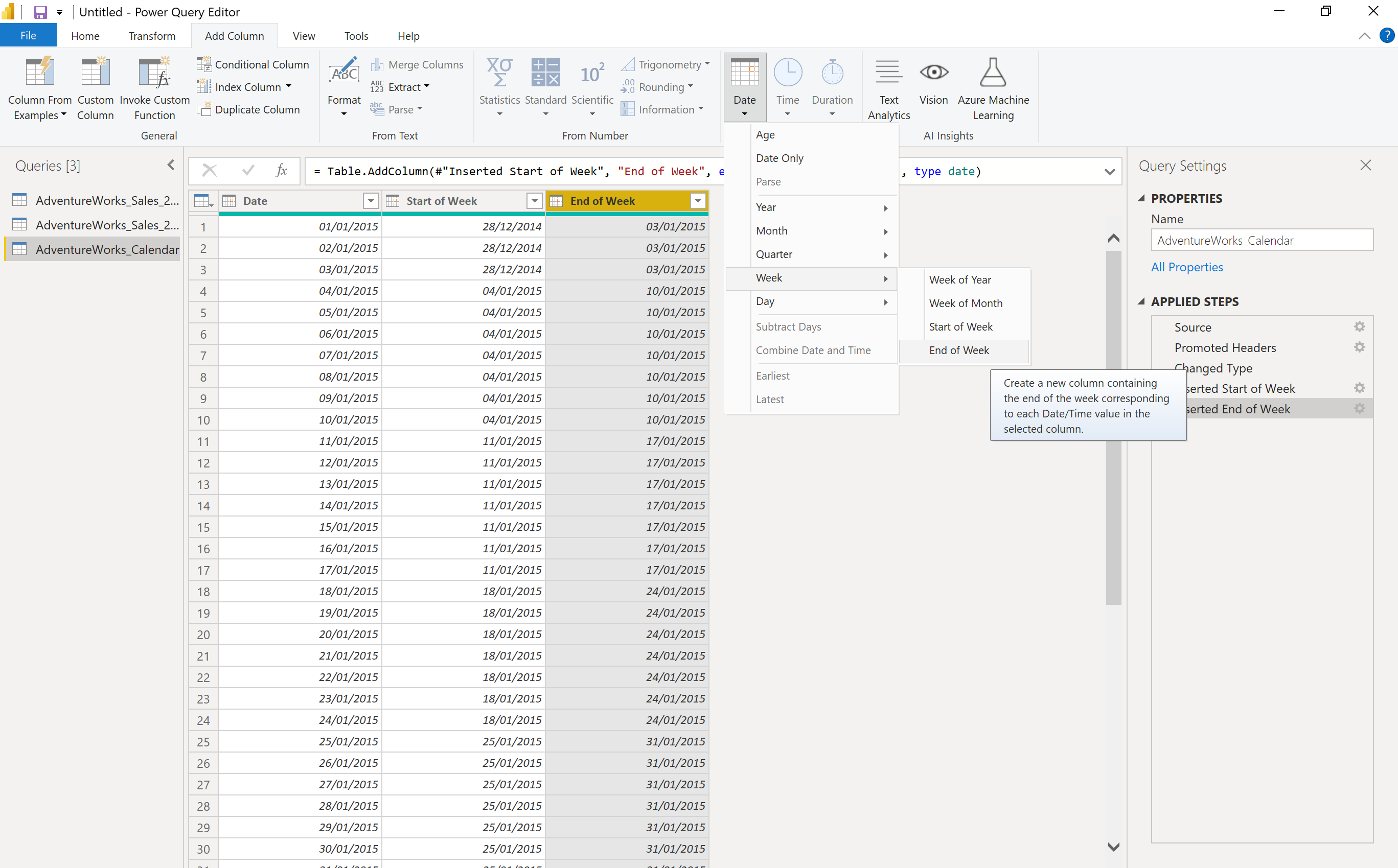Open Text Analytics AI insight
This screenshot has height=868, width=1398.
click(888, 89)
